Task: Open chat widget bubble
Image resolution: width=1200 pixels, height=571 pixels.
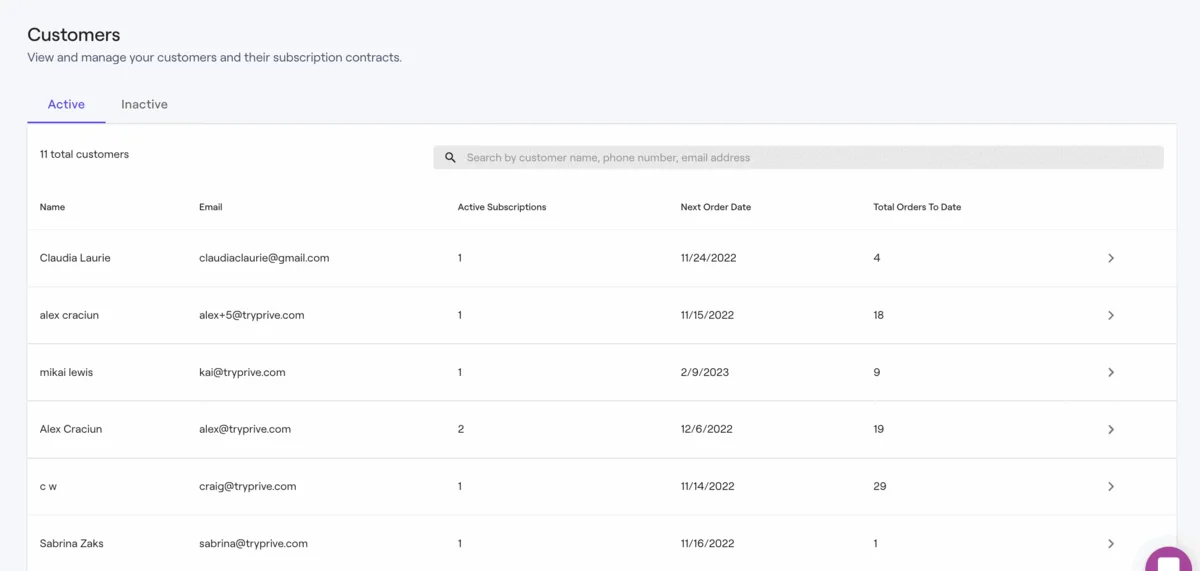Action: 1170,561
